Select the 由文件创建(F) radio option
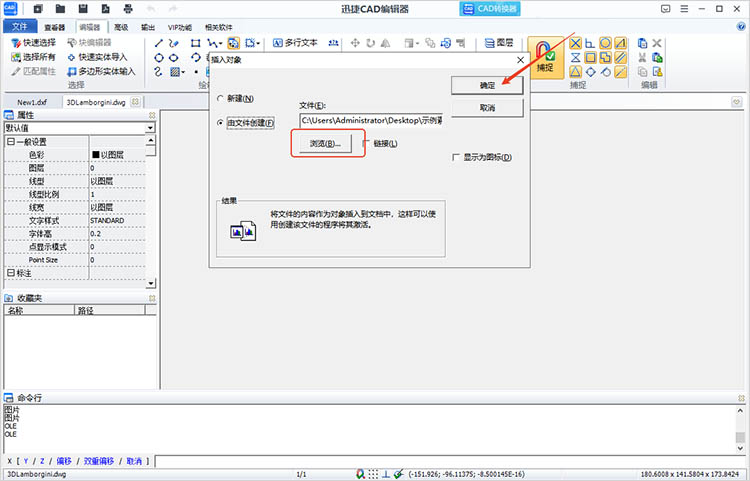The image size is (750, 481). tap(220, 123)
